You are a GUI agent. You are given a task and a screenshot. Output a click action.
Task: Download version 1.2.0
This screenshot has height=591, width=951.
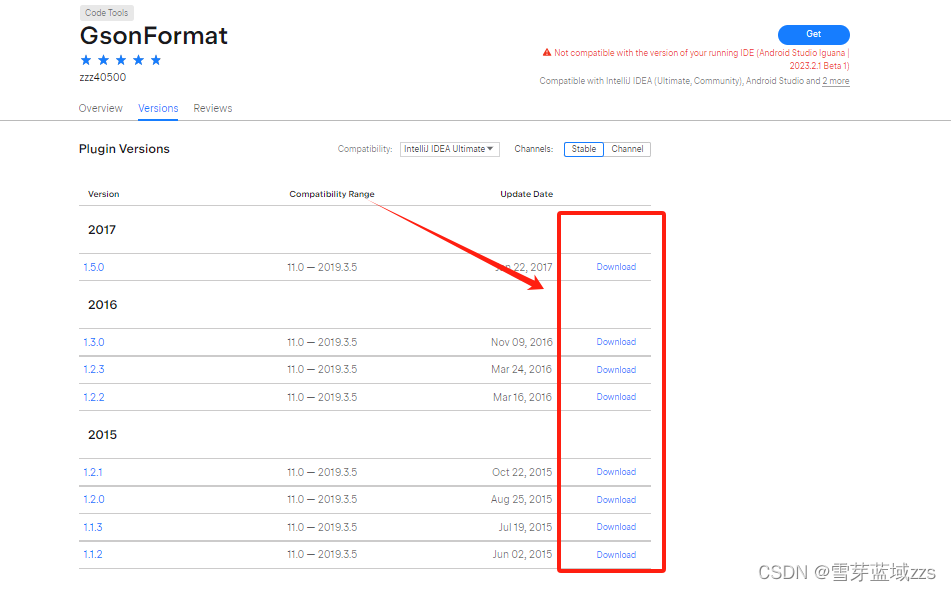[616, 499]
